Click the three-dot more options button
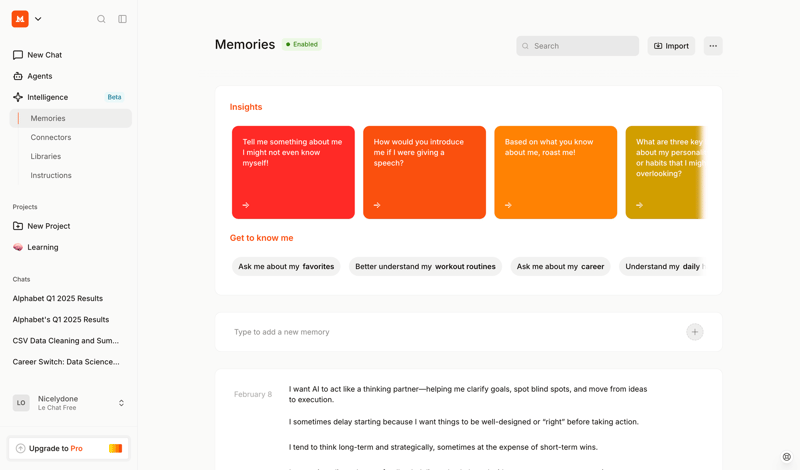 713,46
